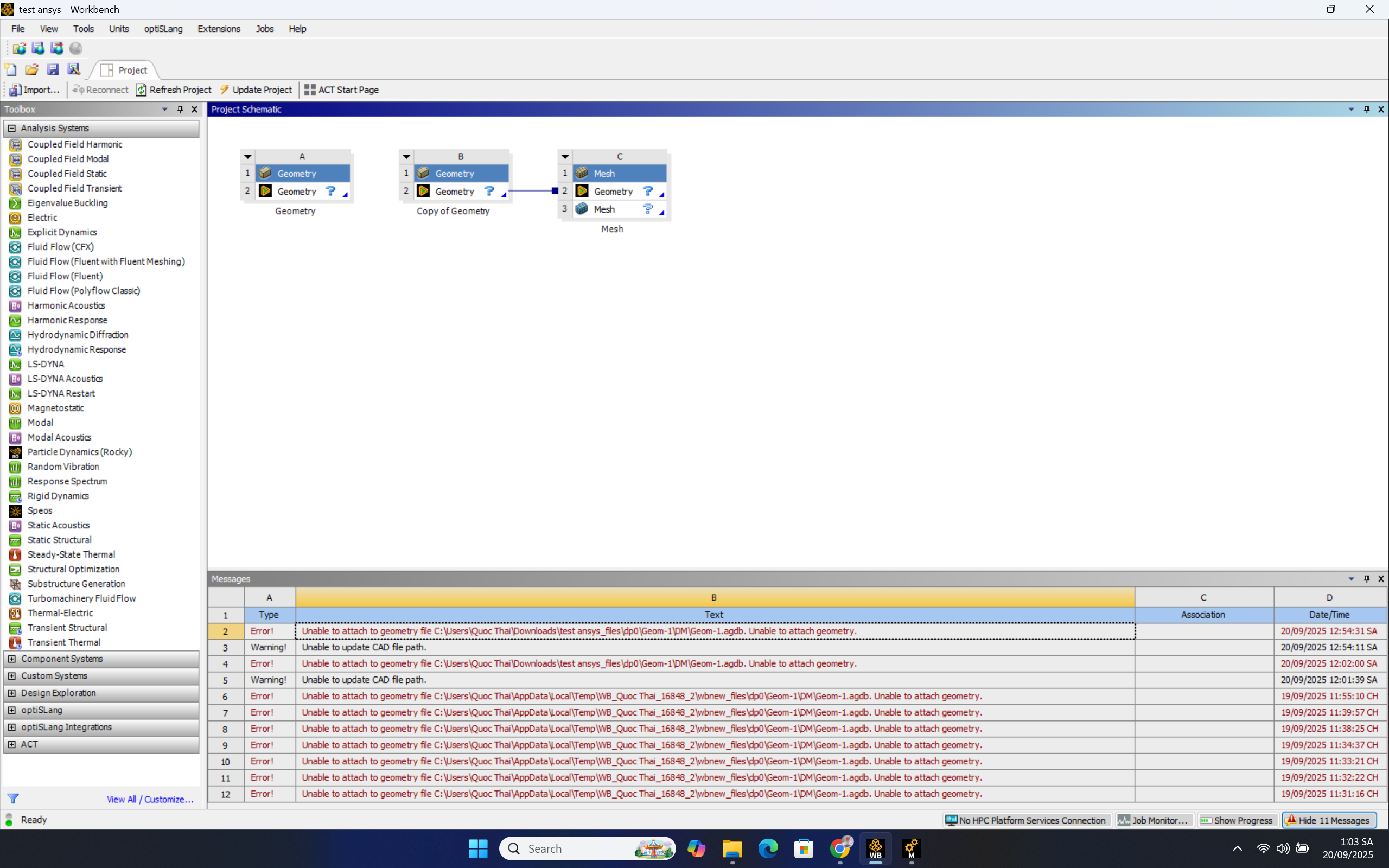
Task: Click the greyed Reconnect button
Action: tap(100, 90)
